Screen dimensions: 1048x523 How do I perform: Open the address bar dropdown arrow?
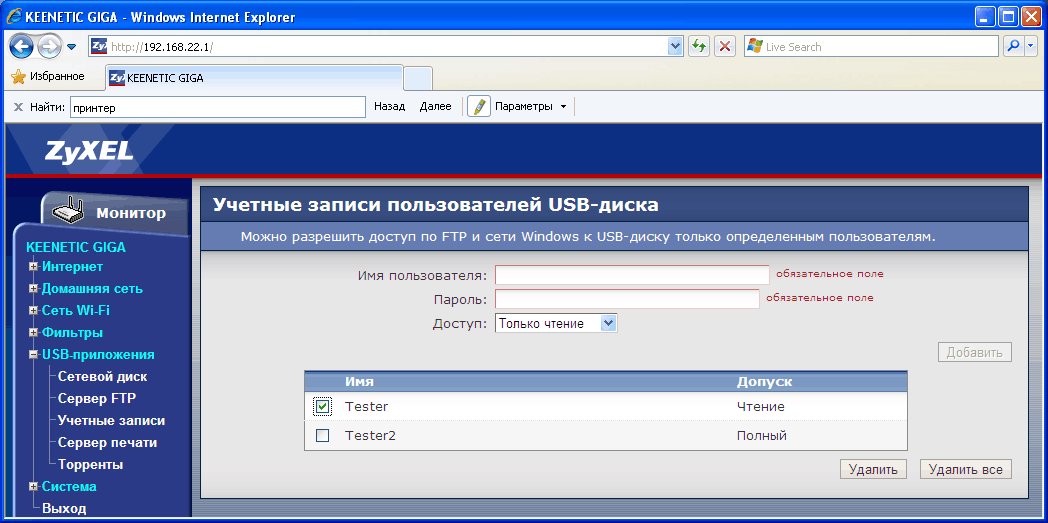click(x=675, y=46)
